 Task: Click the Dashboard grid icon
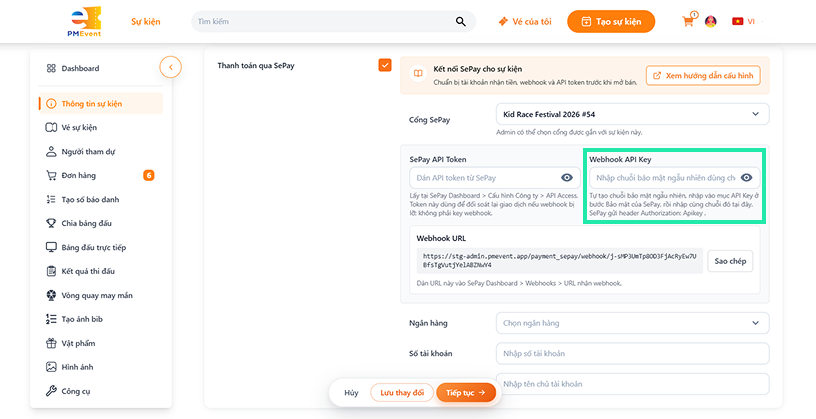51,68
